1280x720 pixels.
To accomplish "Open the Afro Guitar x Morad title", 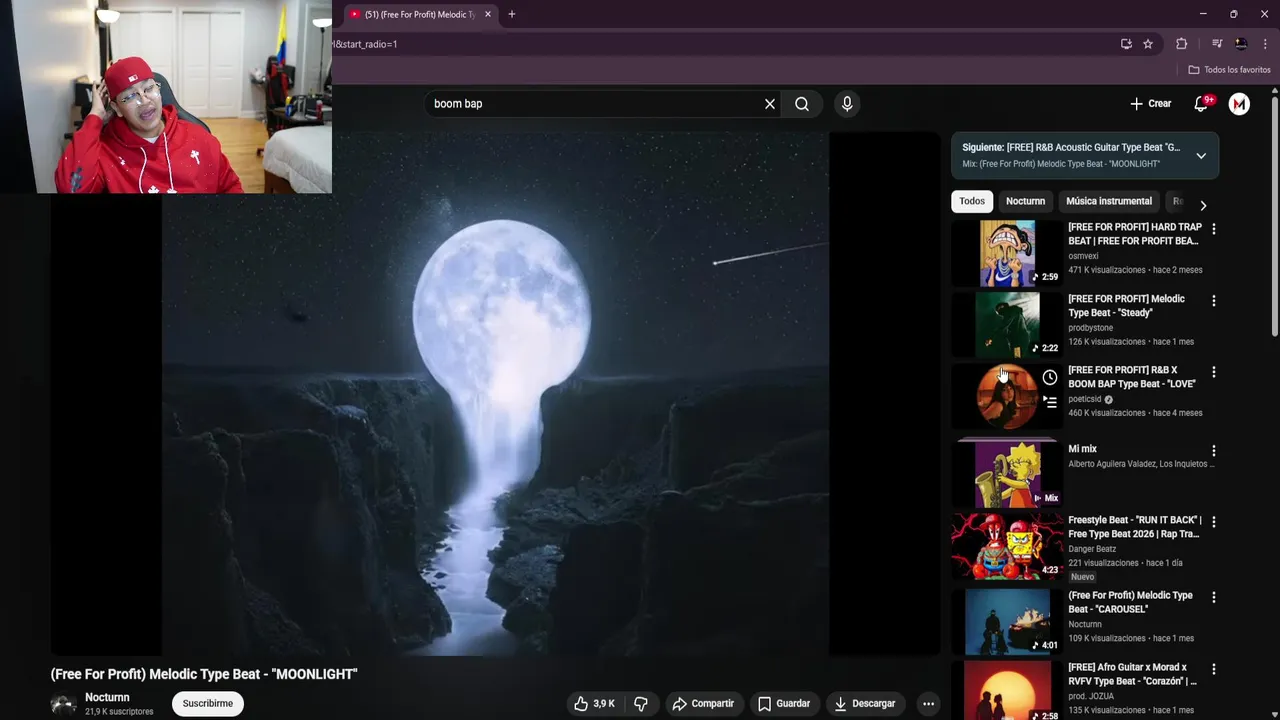I will [1132, 674].
